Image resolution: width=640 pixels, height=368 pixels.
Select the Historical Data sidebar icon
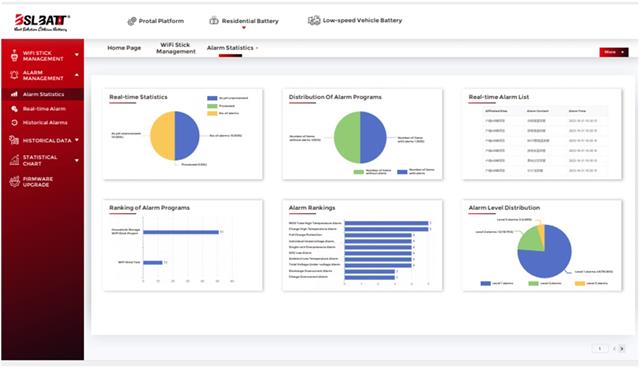pyautogui.click(x=14, y=140)
